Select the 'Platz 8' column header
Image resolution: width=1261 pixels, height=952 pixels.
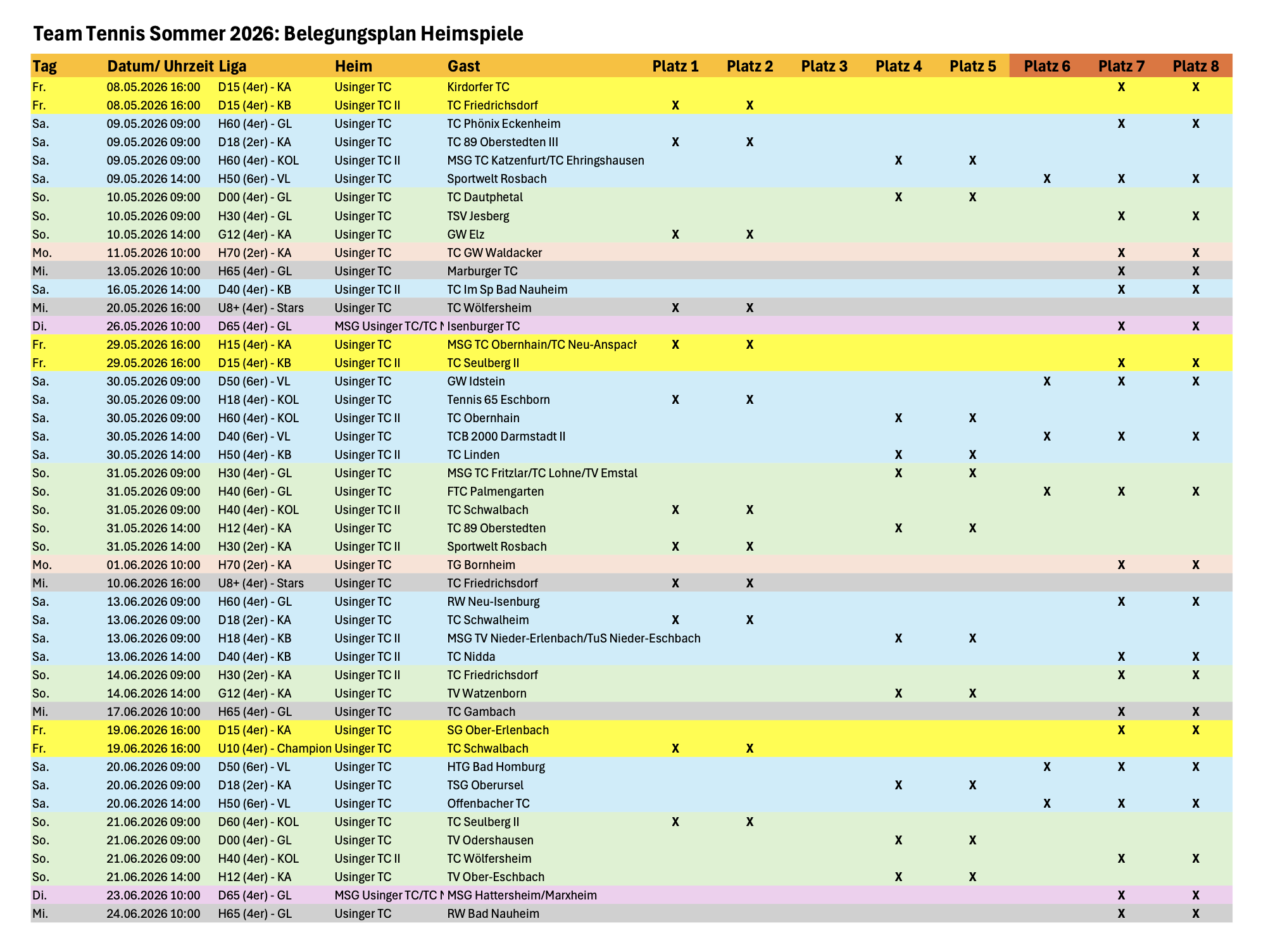coord(1196,66)
